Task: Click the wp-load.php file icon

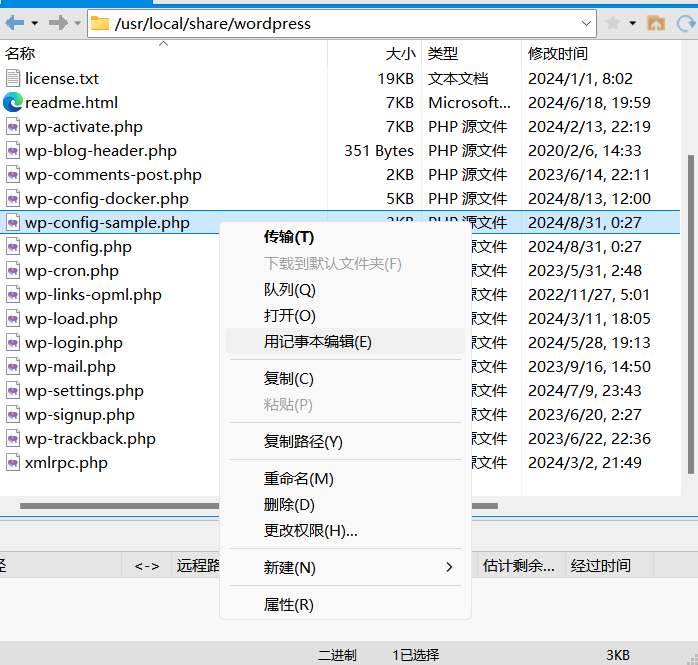Action: pyautogui.click(x=13, y=319)
